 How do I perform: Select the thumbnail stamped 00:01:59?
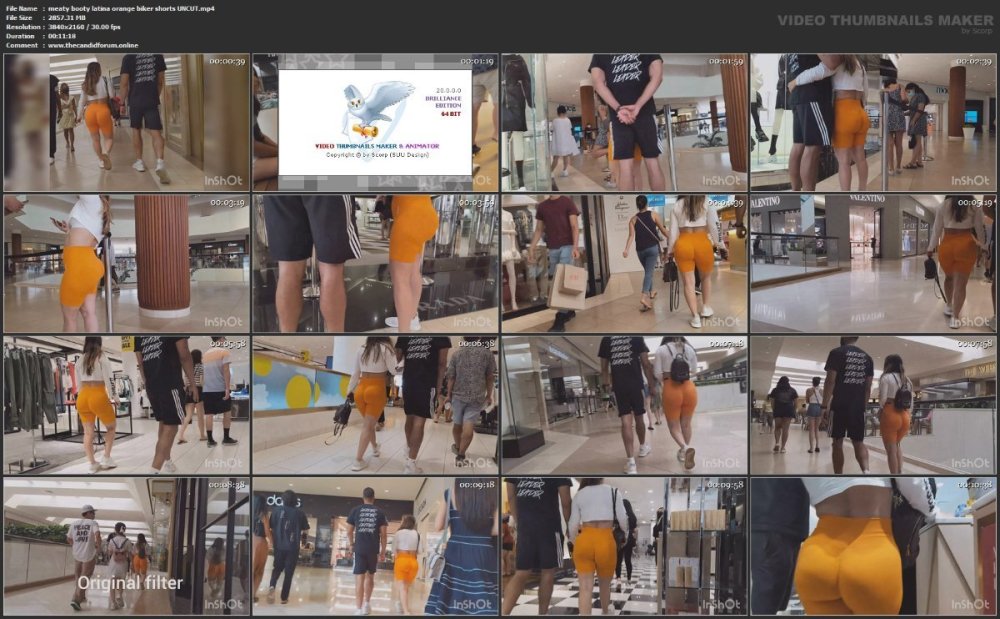[x=624, y=122]
